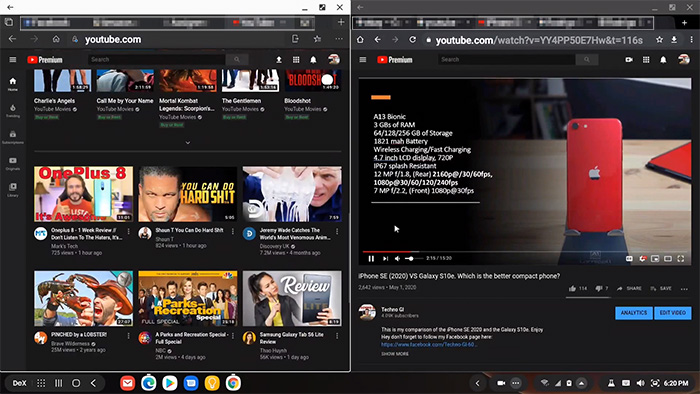Image resolution: width=700 pixels, height=394 pixels.
Task: Adjust the video volume slider
Action: (413, 258)
